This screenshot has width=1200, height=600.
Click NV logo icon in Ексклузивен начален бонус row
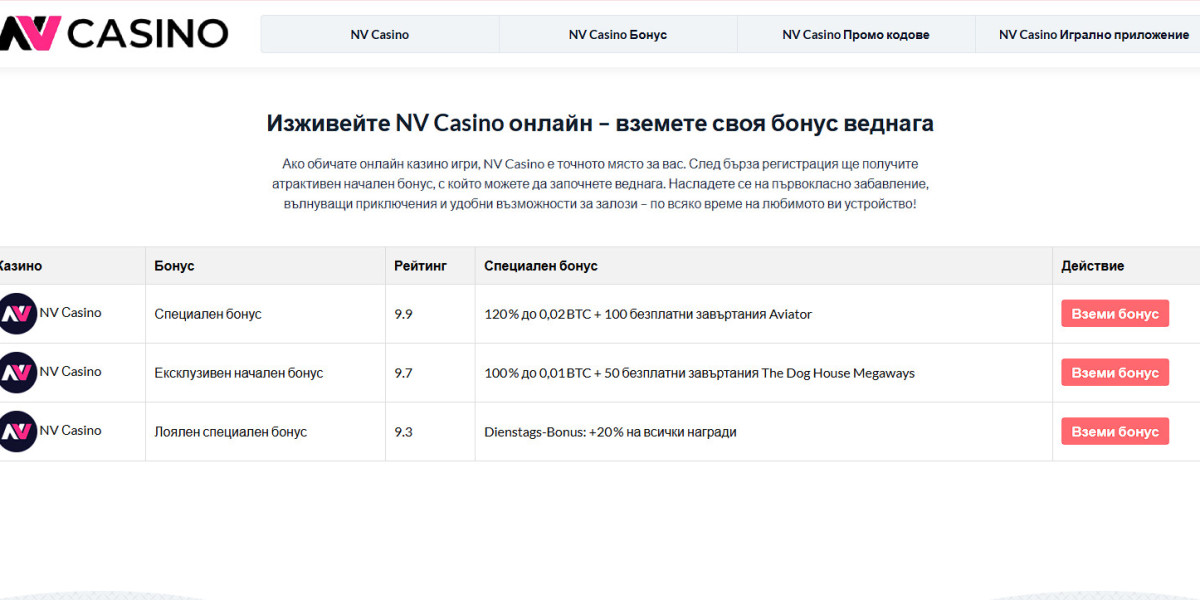tap(17, 373)
